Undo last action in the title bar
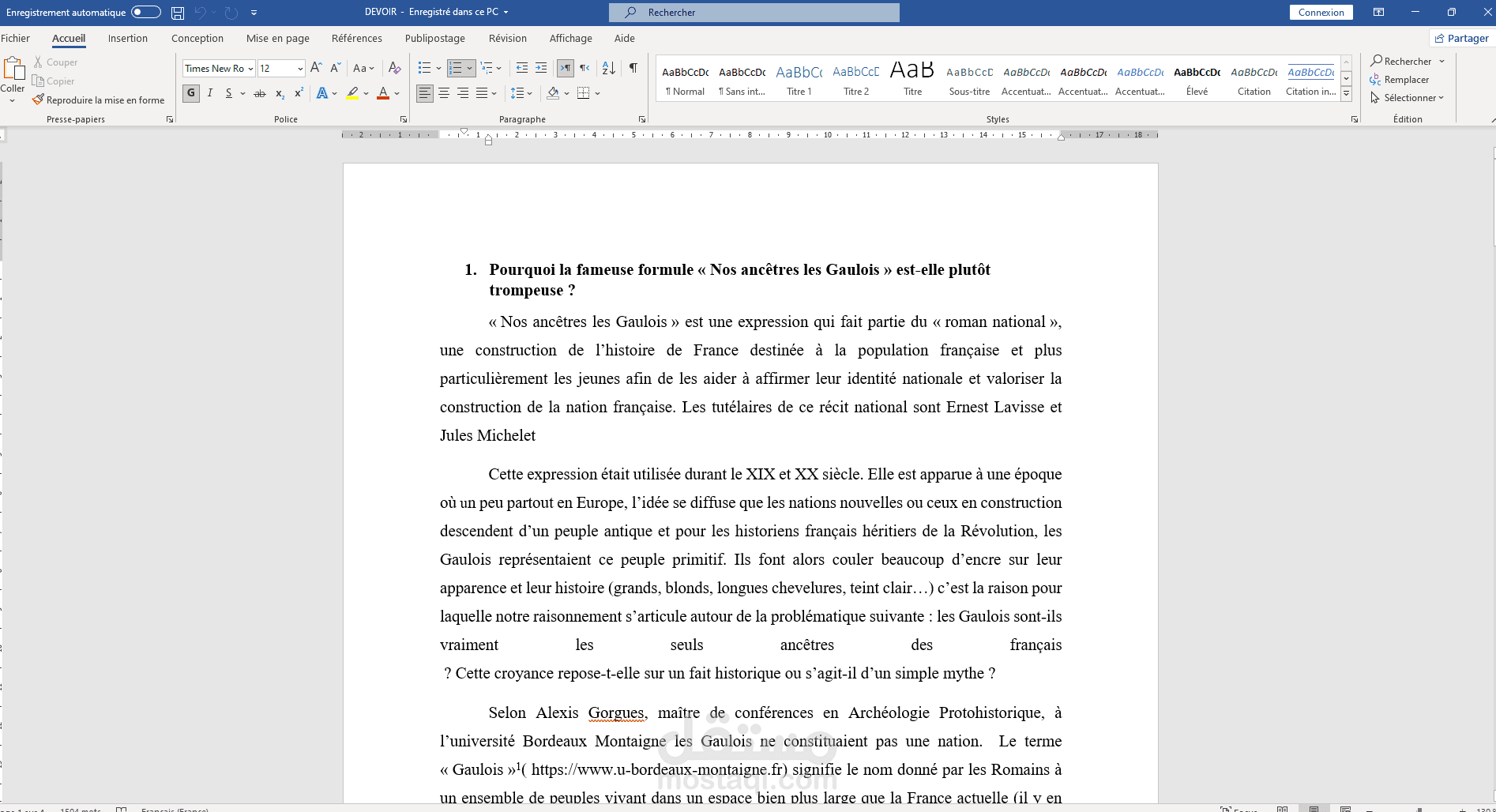 point(200,13)
